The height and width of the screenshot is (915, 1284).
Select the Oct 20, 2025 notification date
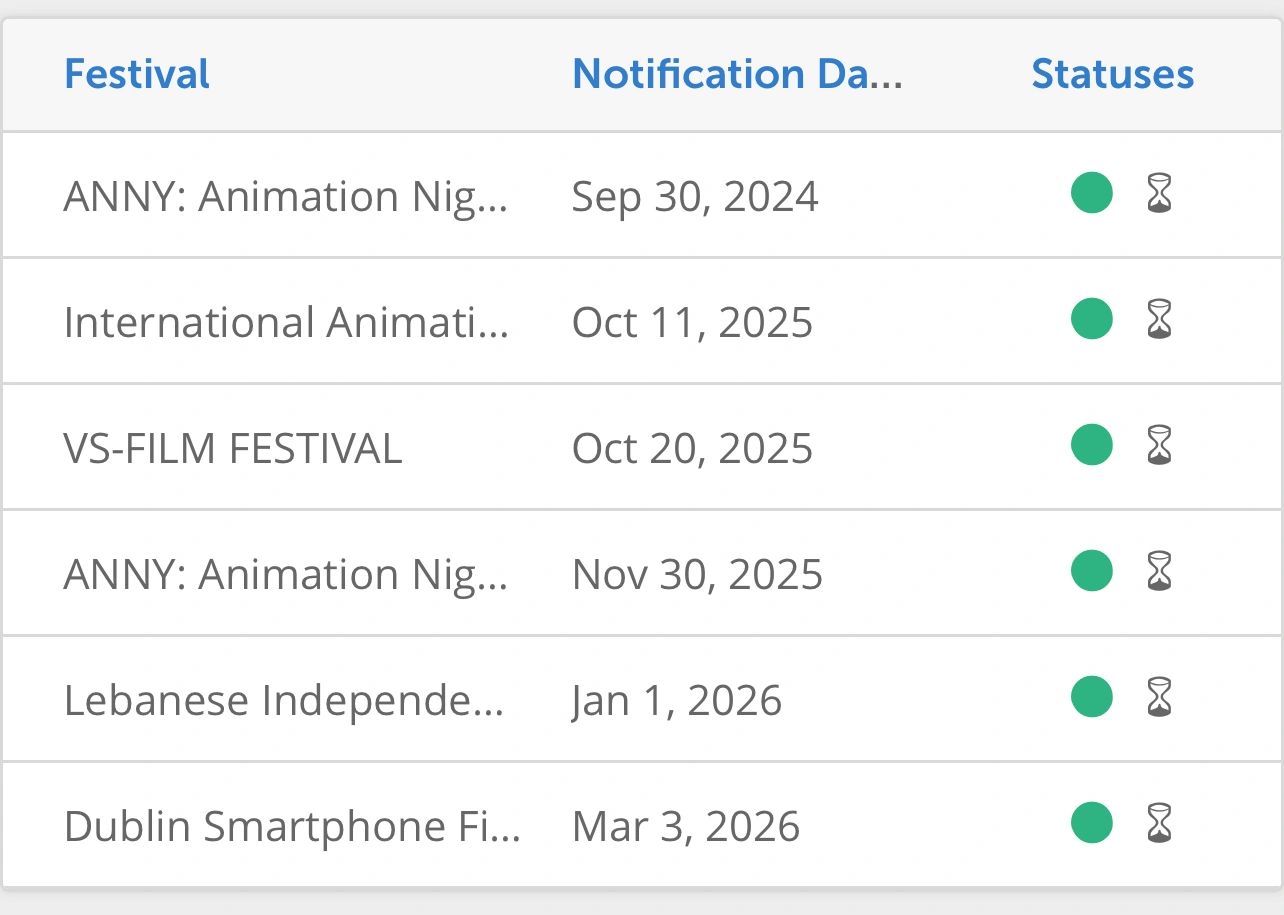pos(692,448)
